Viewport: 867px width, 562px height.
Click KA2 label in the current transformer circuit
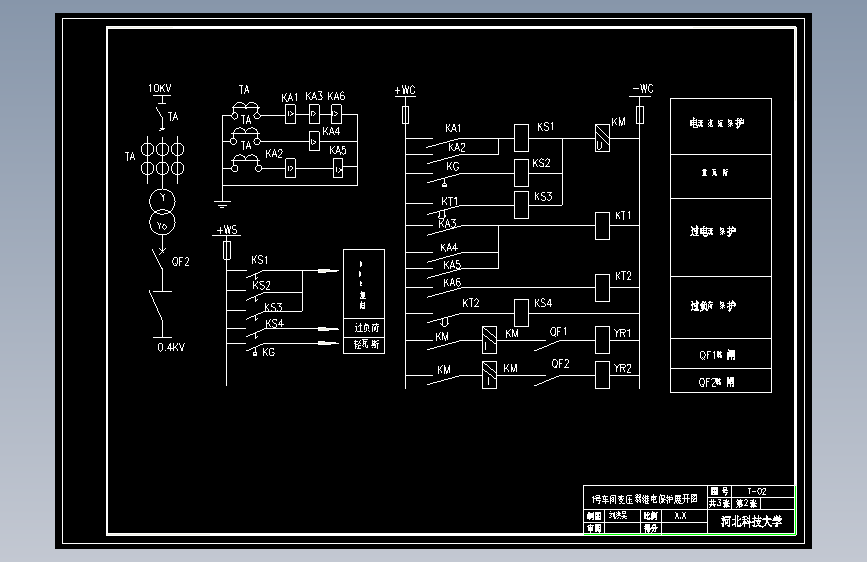coord(274,153)
